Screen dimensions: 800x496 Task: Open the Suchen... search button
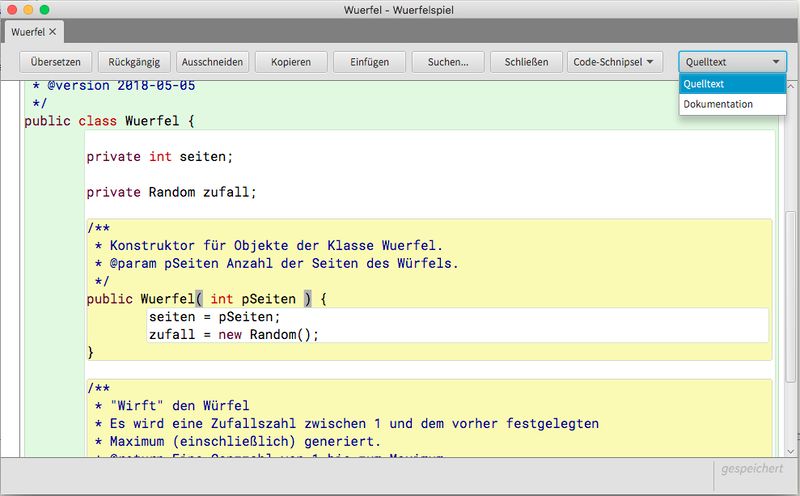tap(447, 62)
